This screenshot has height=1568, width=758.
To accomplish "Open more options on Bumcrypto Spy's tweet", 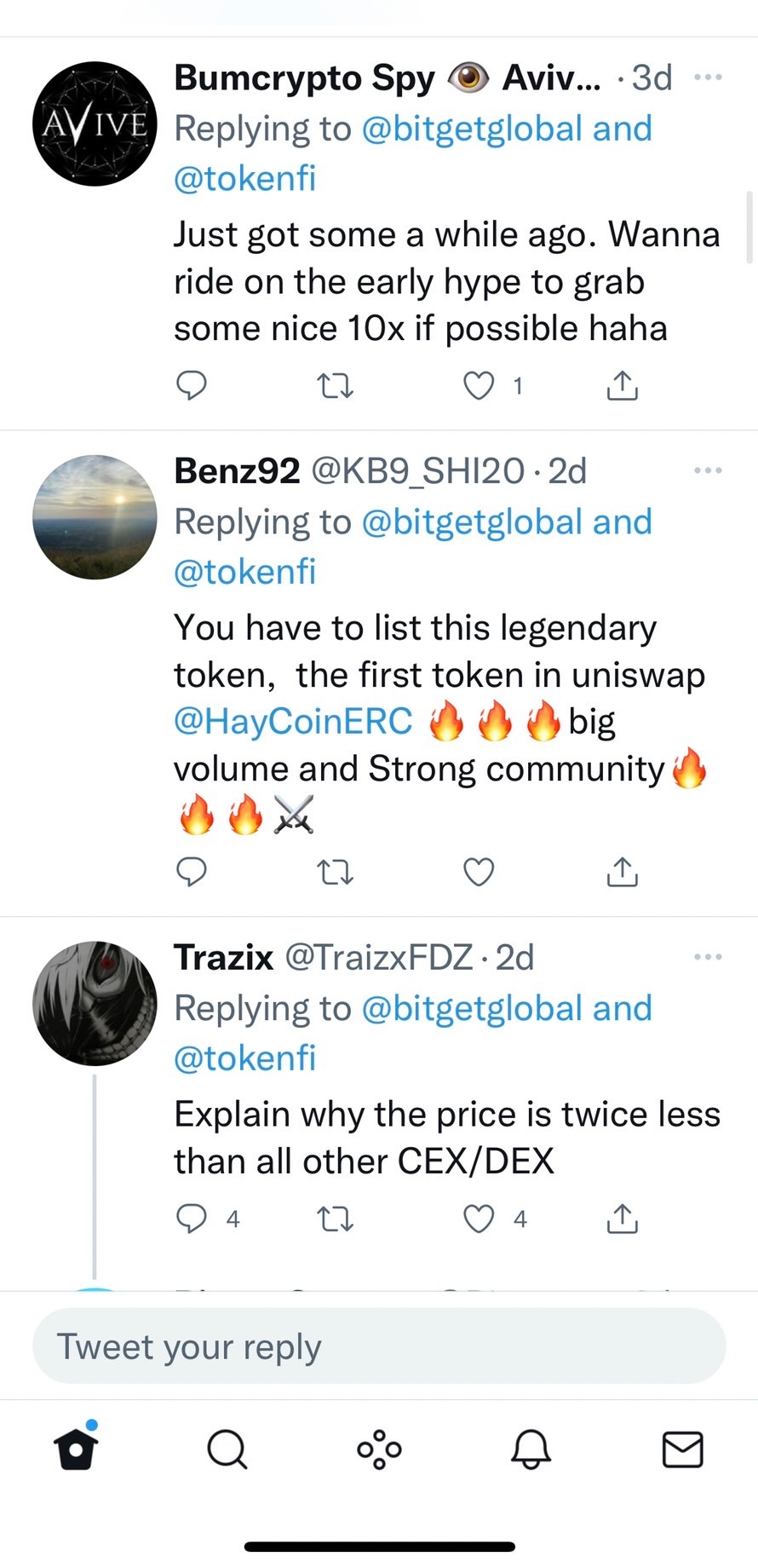I will 709,77.
